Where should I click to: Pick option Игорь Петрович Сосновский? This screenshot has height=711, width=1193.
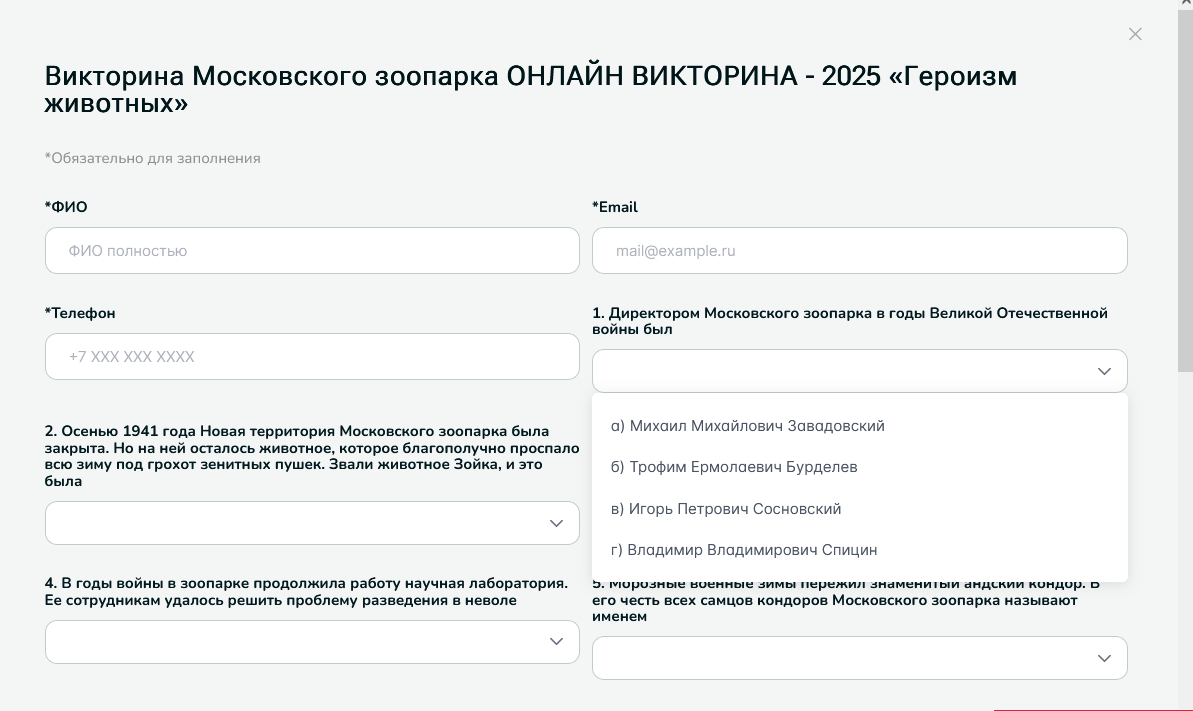click(726, 509)
